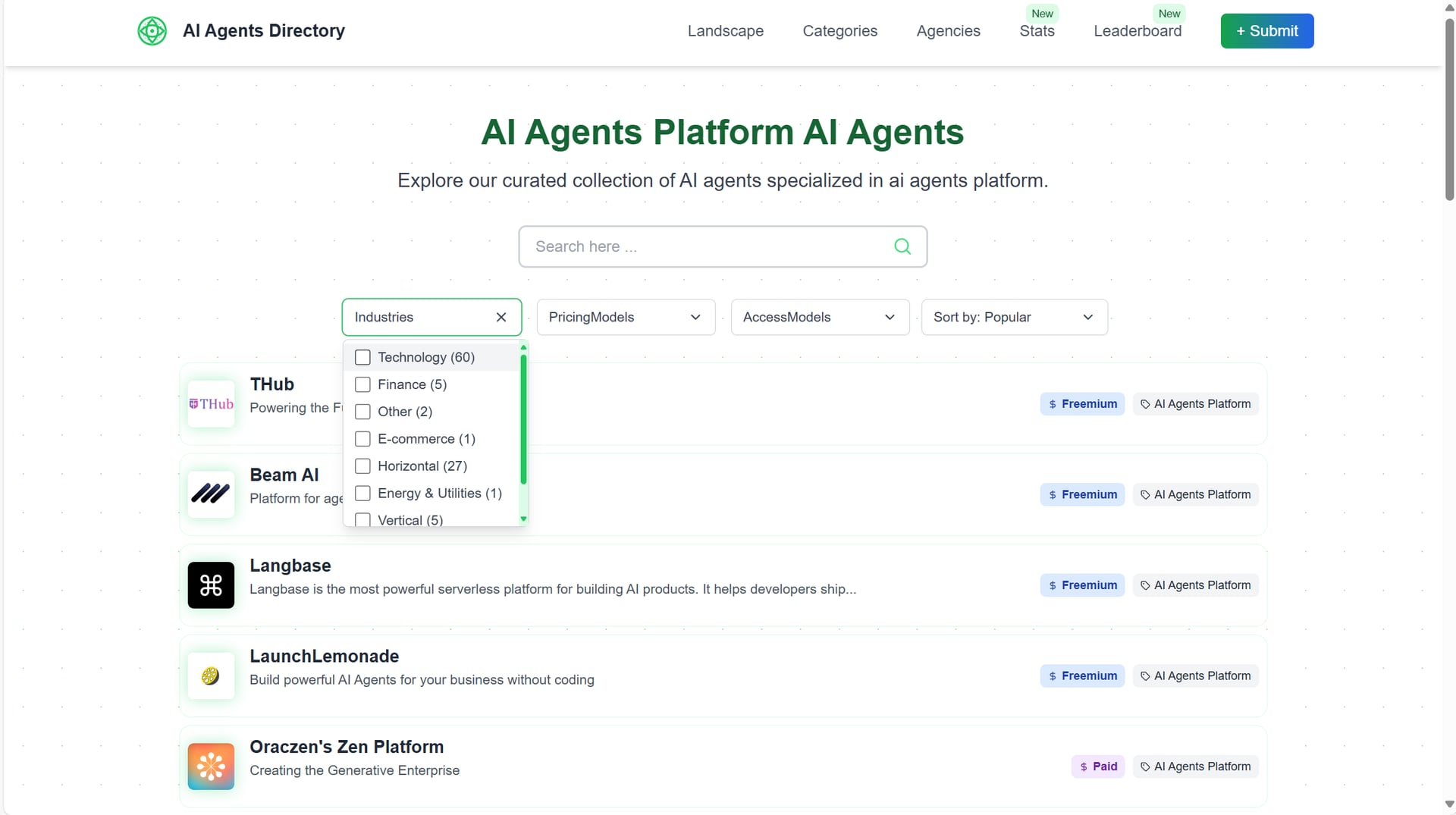Open the Oraczen's Zen Platform listing title

point(347,747)
